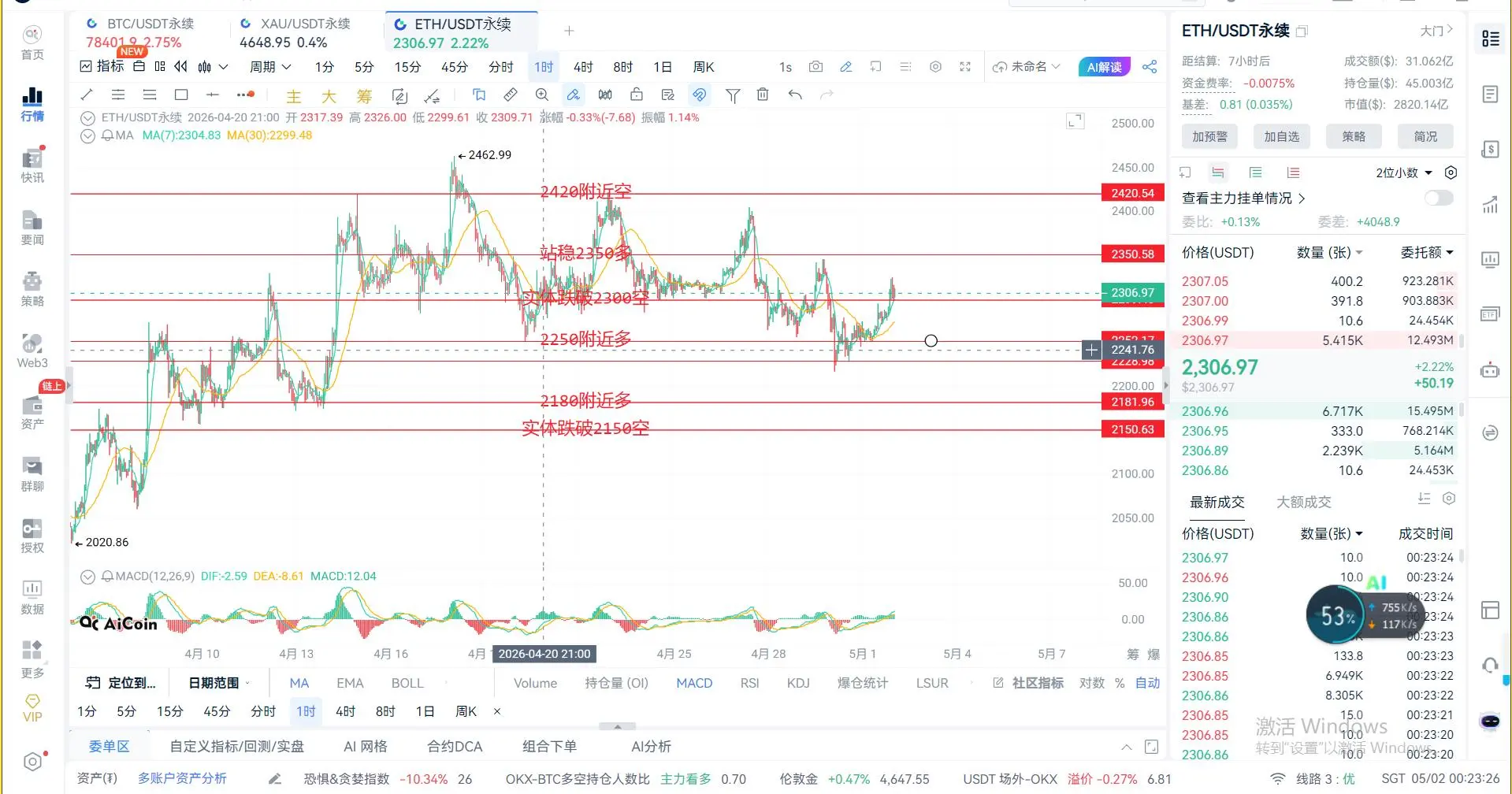1512x794 pixels.
Task: Click the 策略 button in the right panel
Action: tap(1354, 136)
